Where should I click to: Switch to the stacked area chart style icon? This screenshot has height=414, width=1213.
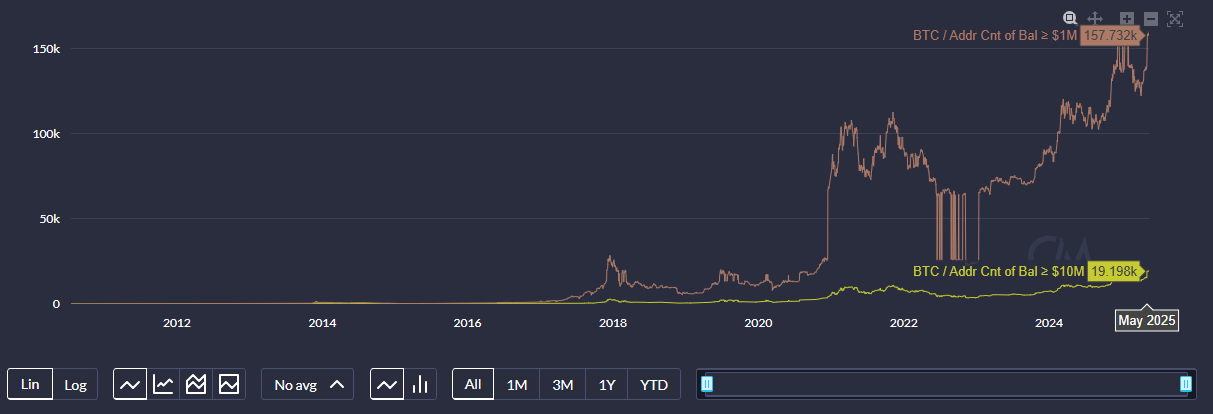pos(196,384)
